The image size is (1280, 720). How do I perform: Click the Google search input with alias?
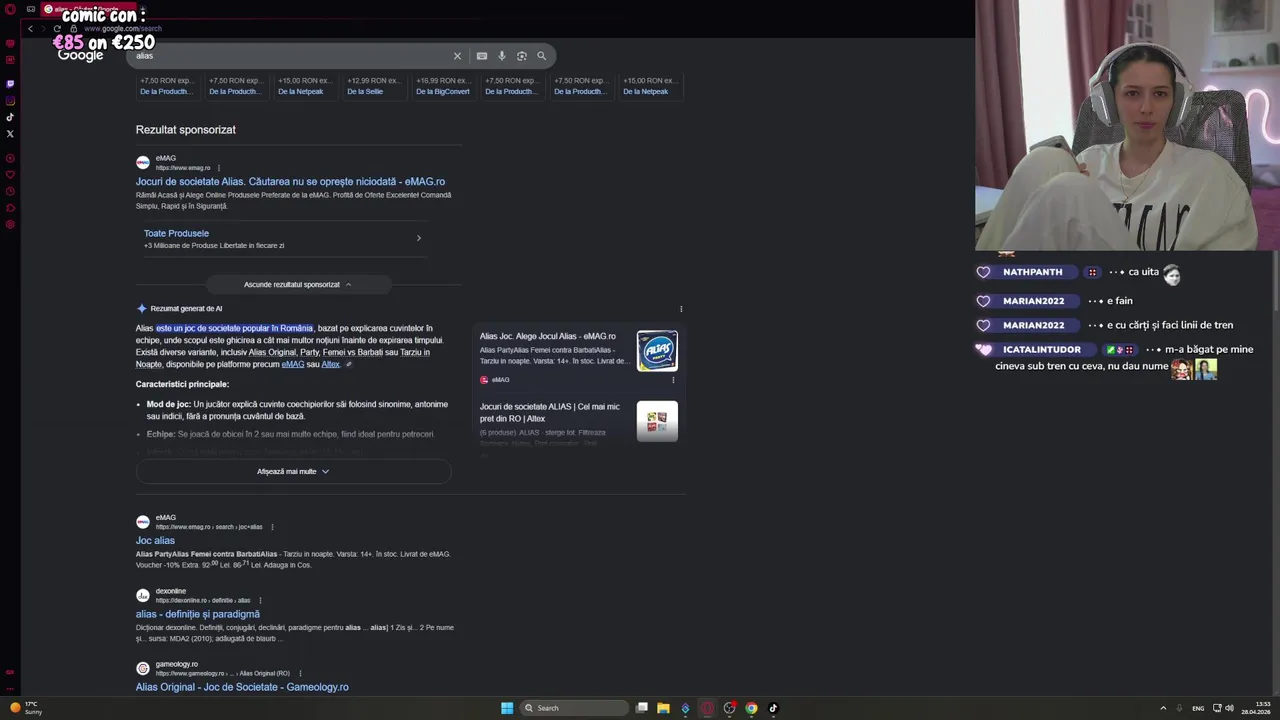(290, 56)
